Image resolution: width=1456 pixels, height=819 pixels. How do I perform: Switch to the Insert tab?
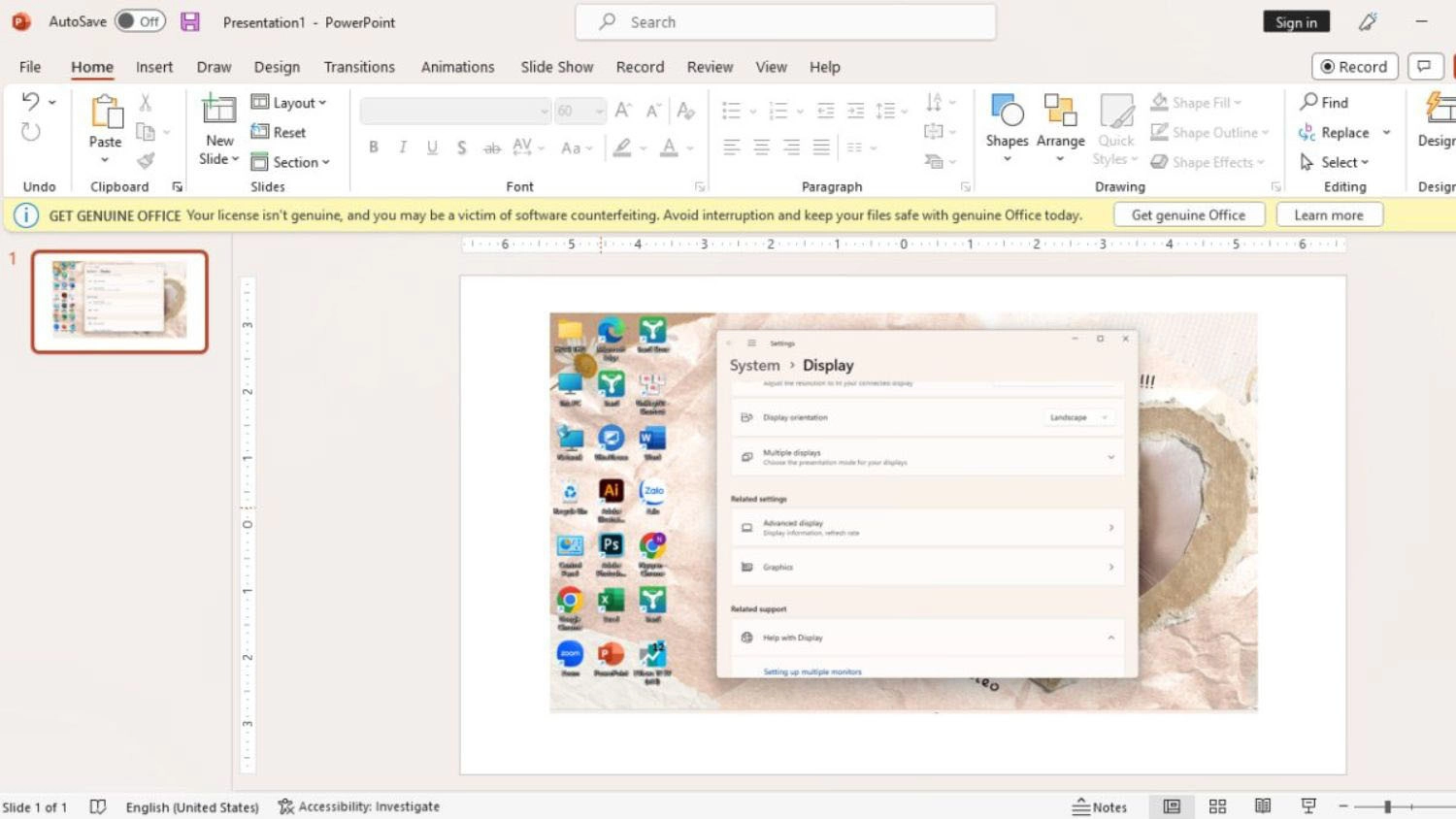click(154, 67)
